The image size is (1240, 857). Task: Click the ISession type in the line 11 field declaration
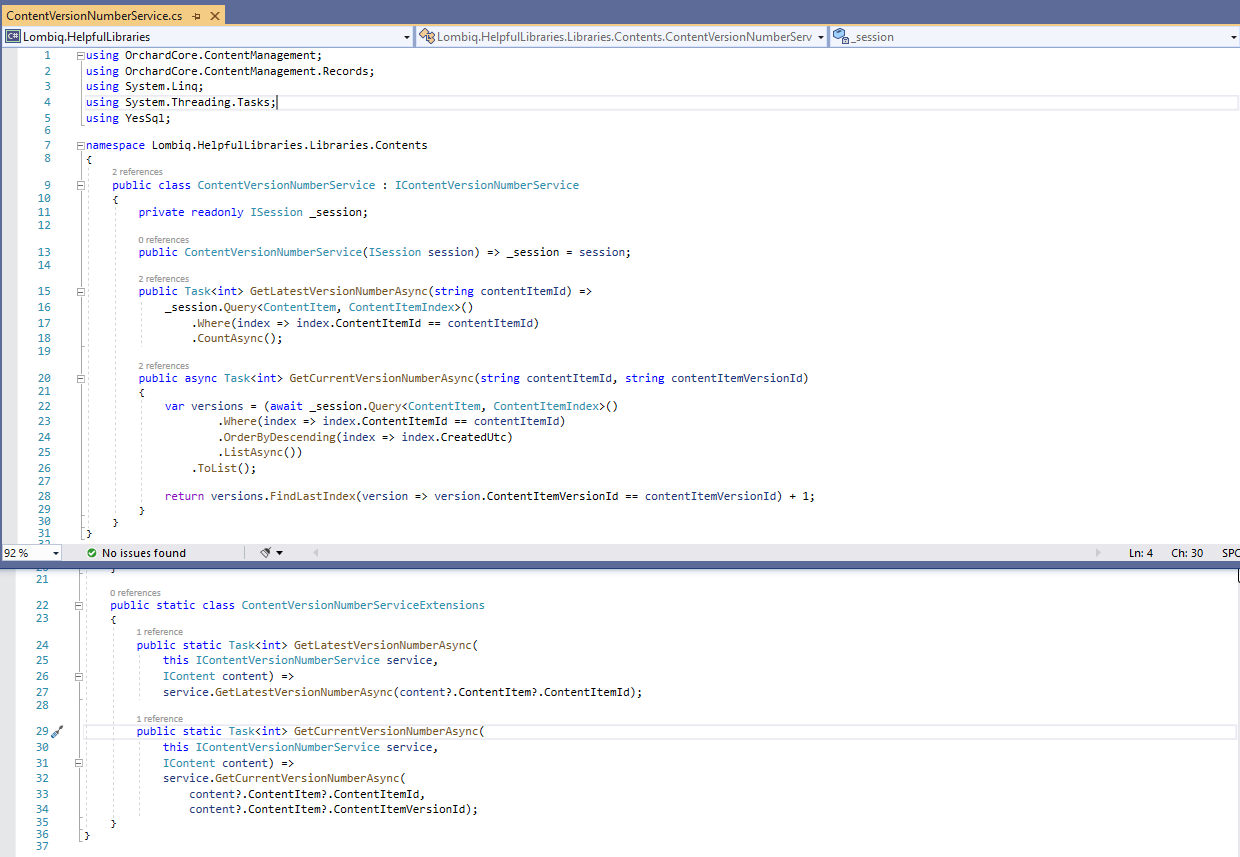(276, 212)
